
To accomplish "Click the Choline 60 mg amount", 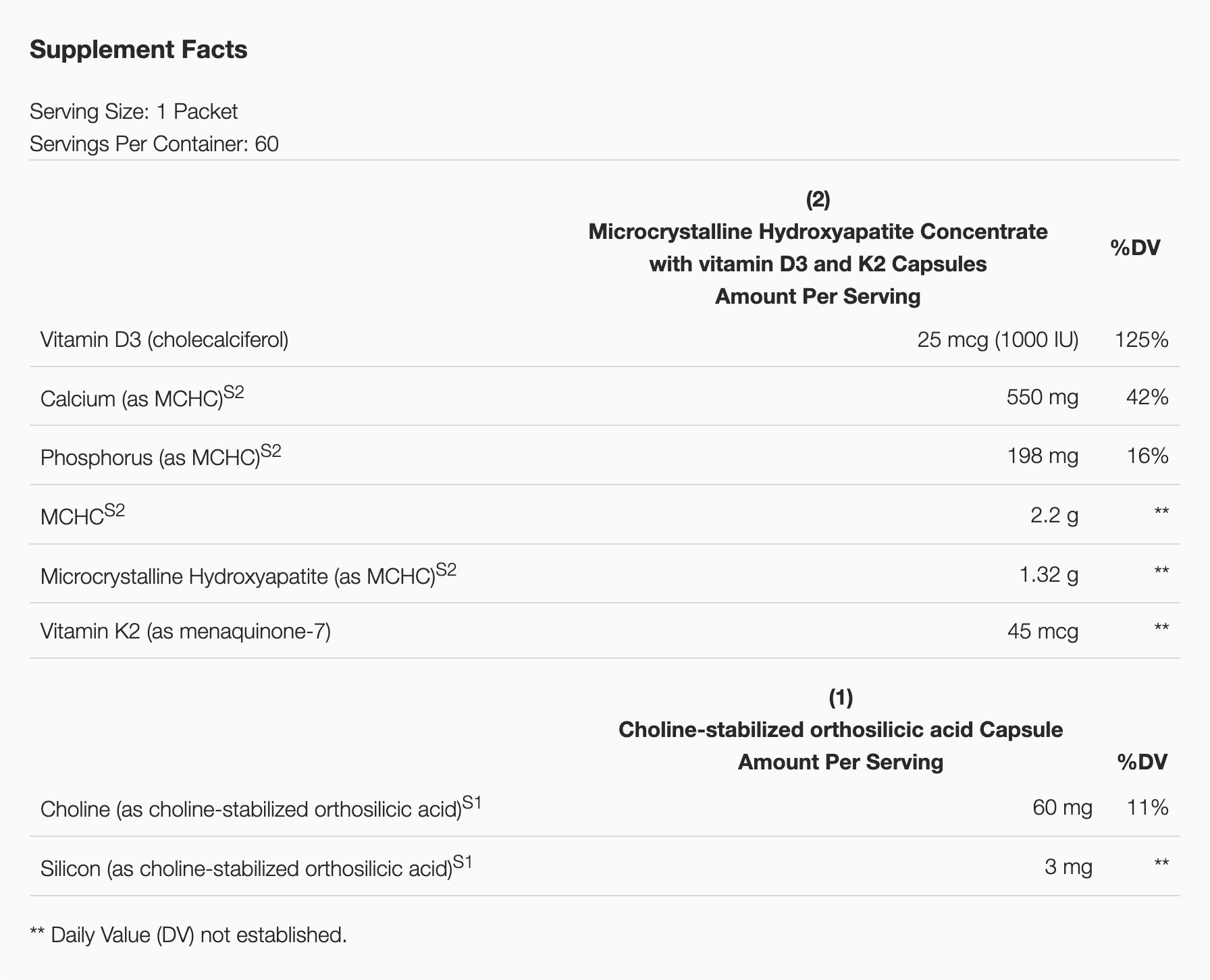I will [x=1062, y=807].
